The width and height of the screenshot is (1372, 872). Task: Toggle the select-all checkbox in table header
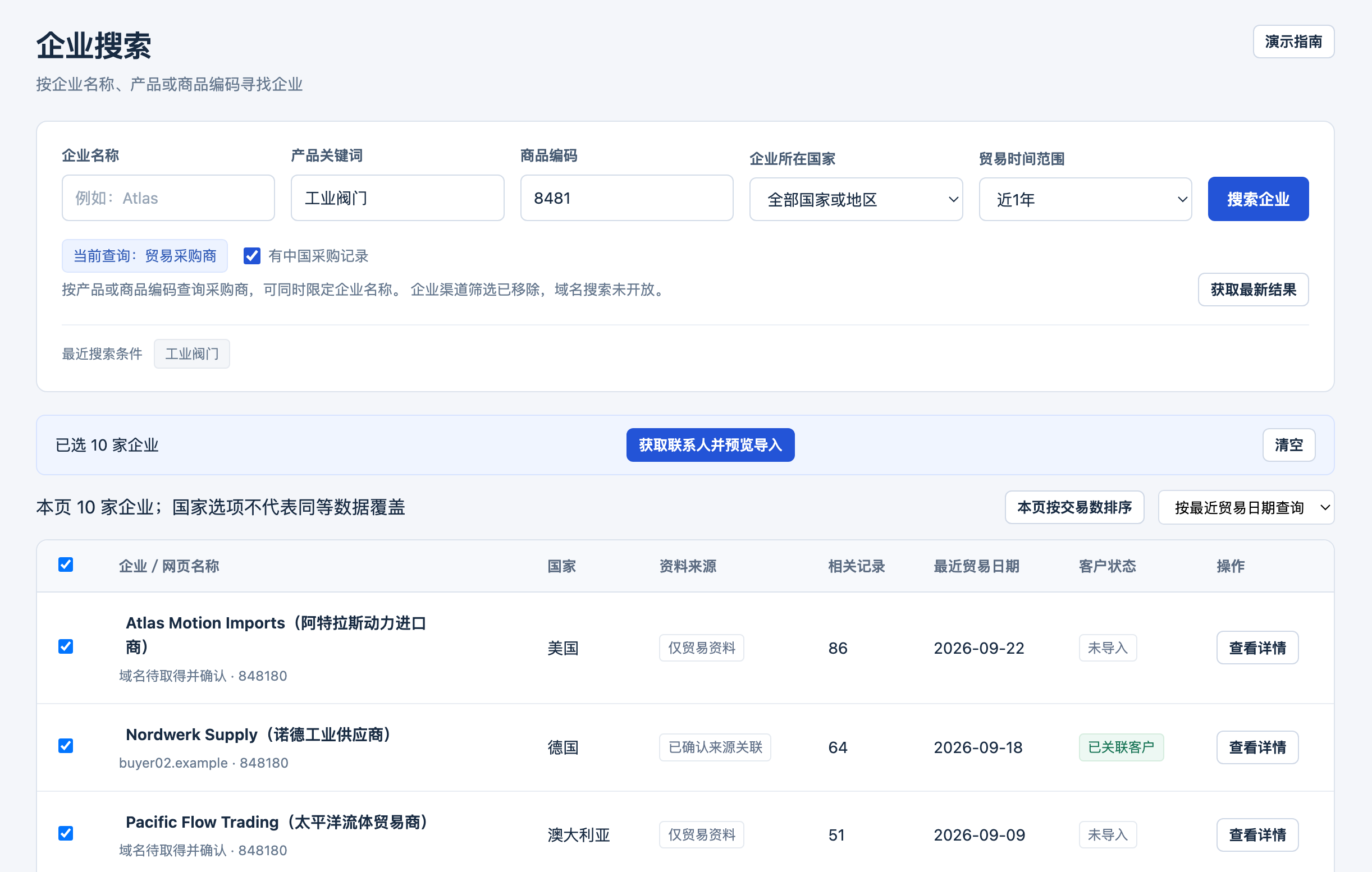[x=66, y=564]
